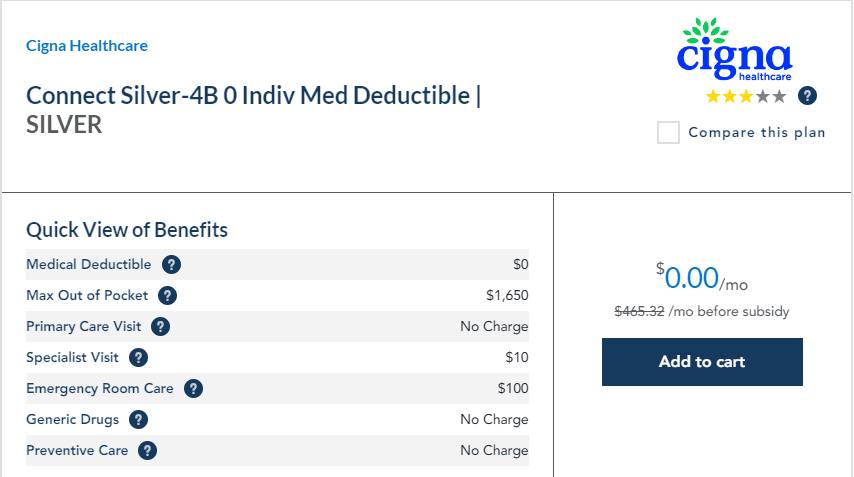Open Primary Care Visit help icon
Viewport: 854px width, 477px height.
point(160,327)
